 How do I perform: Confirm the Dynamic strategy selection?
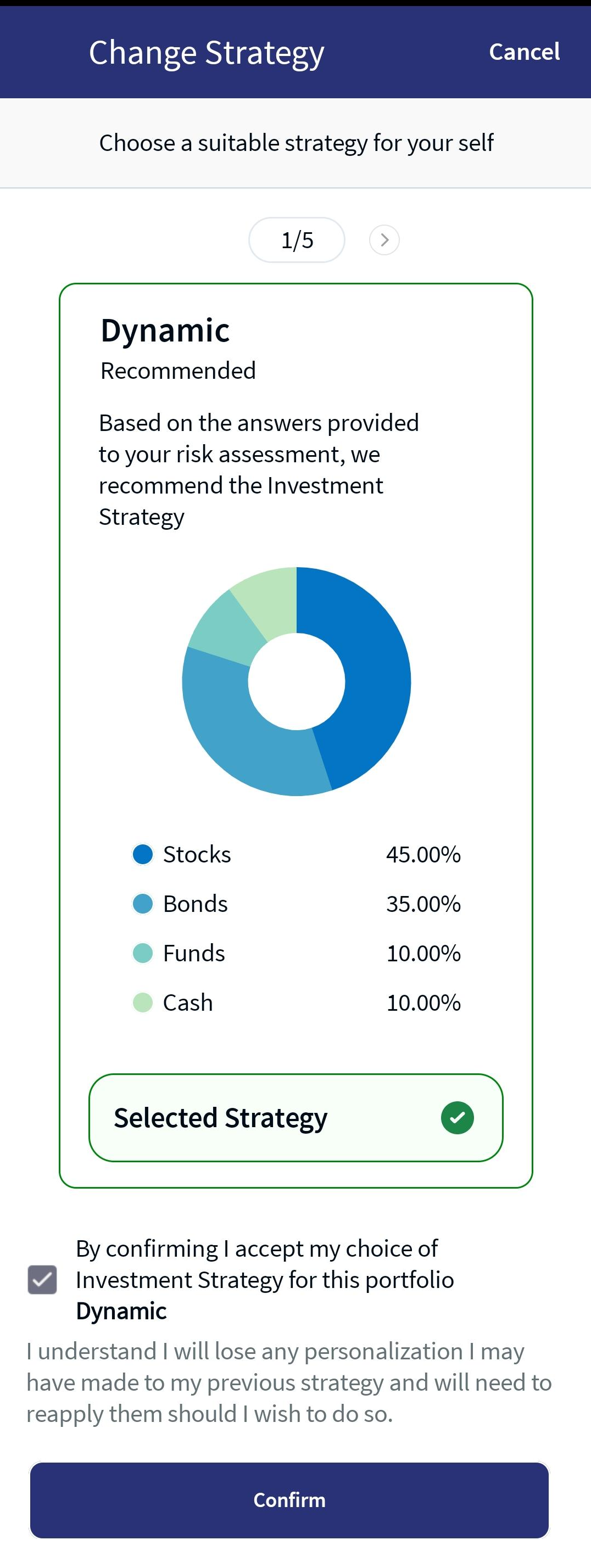pyautogui.click(x=289, y=1500)
